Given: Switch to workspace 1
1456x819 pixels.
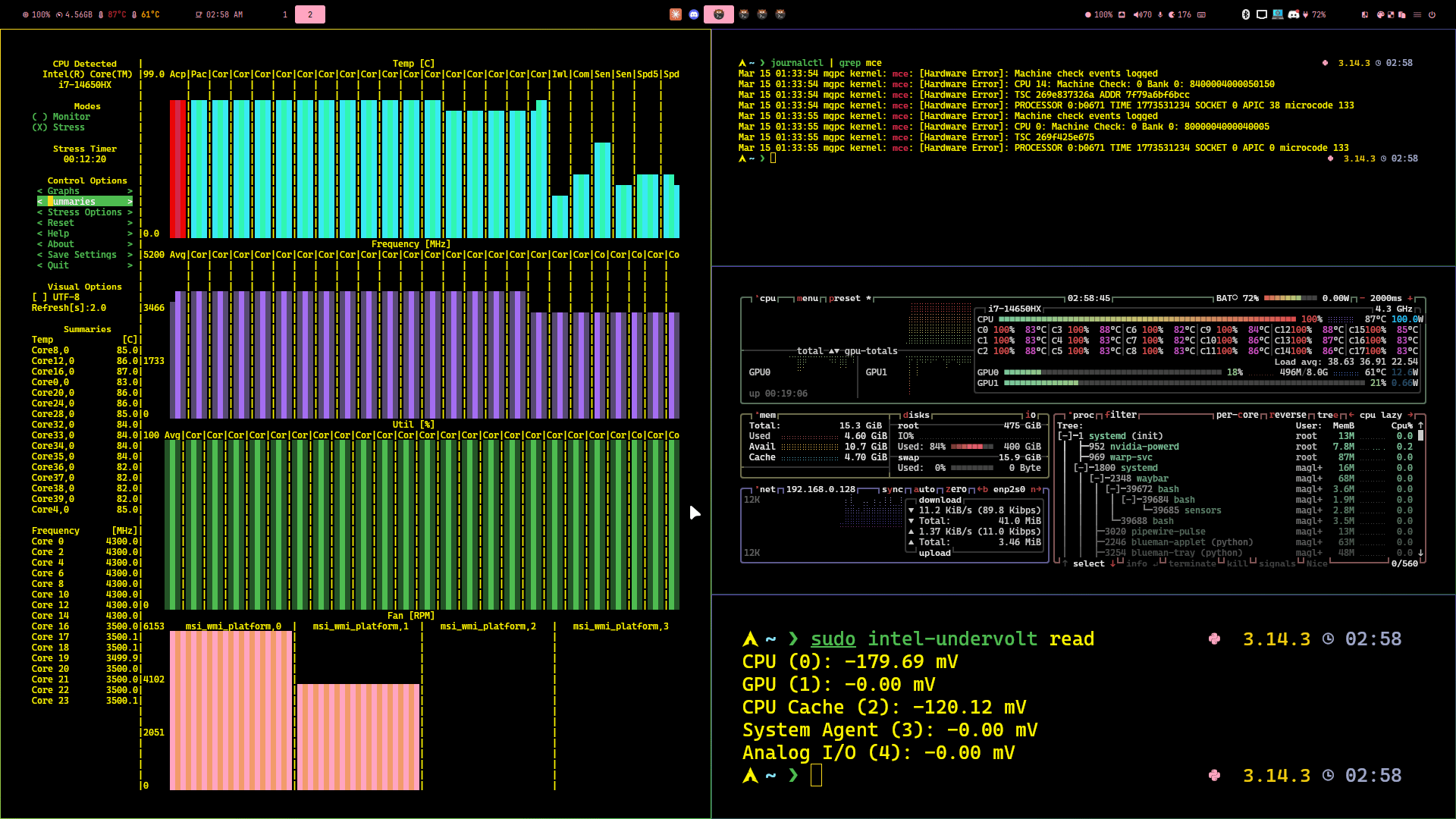Looking at the screenshot, I should (285, 14).
